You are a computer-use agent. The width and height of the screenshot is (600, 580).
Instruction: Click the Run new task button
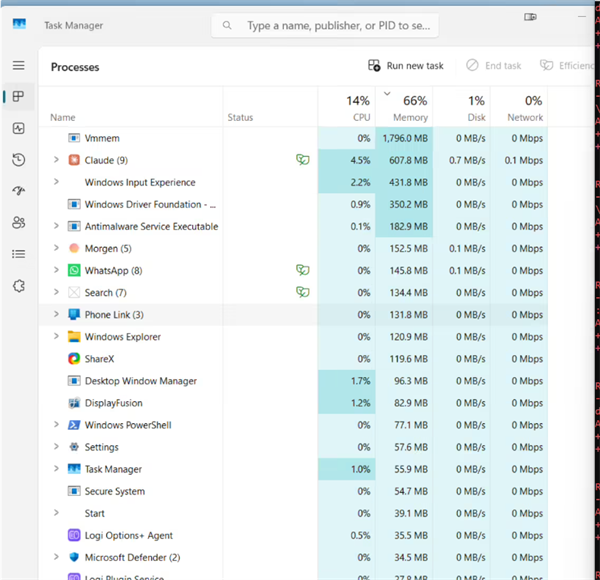tap(406, 66)
